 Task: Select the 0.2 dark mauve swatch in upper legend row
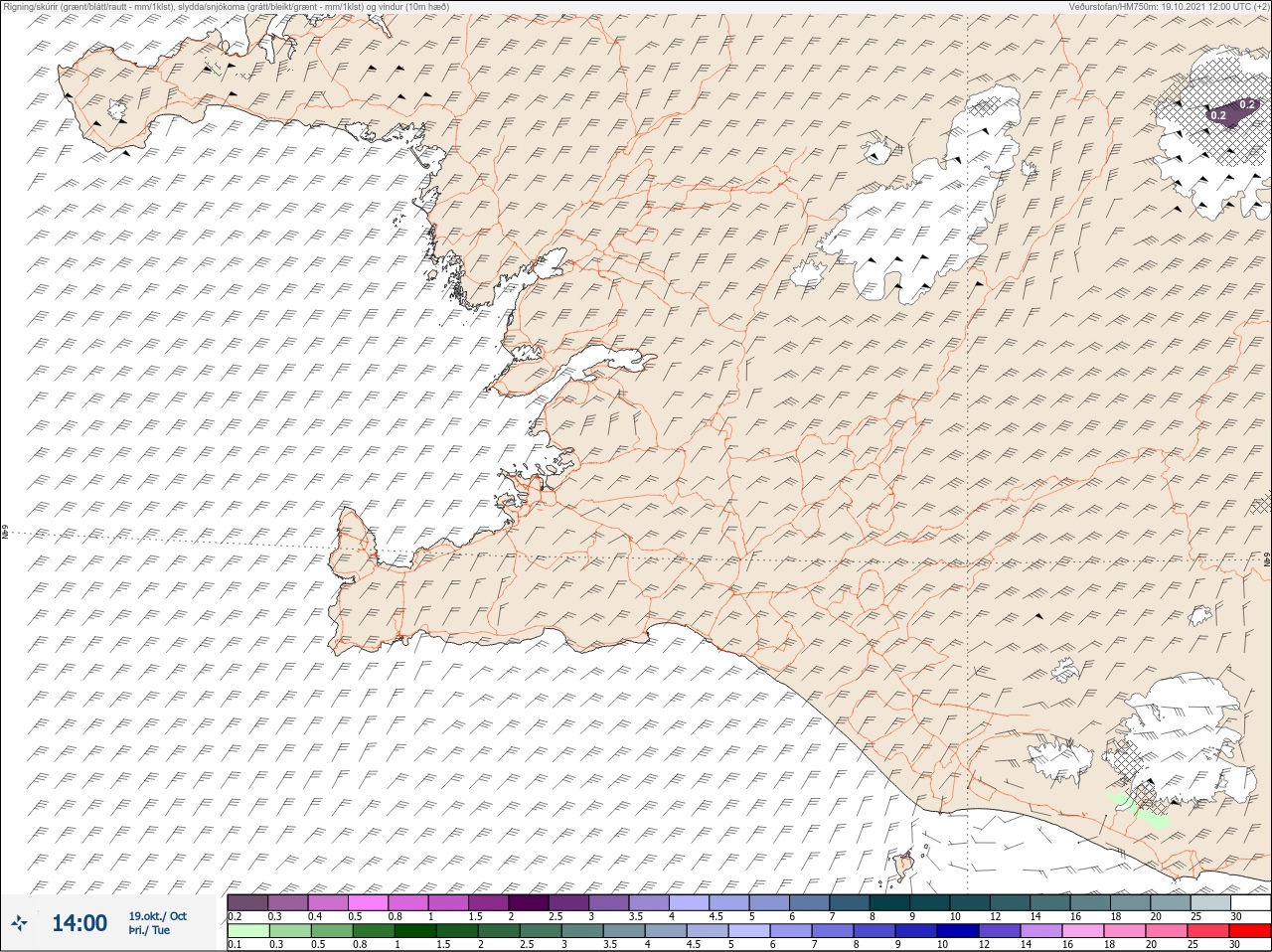247,902
